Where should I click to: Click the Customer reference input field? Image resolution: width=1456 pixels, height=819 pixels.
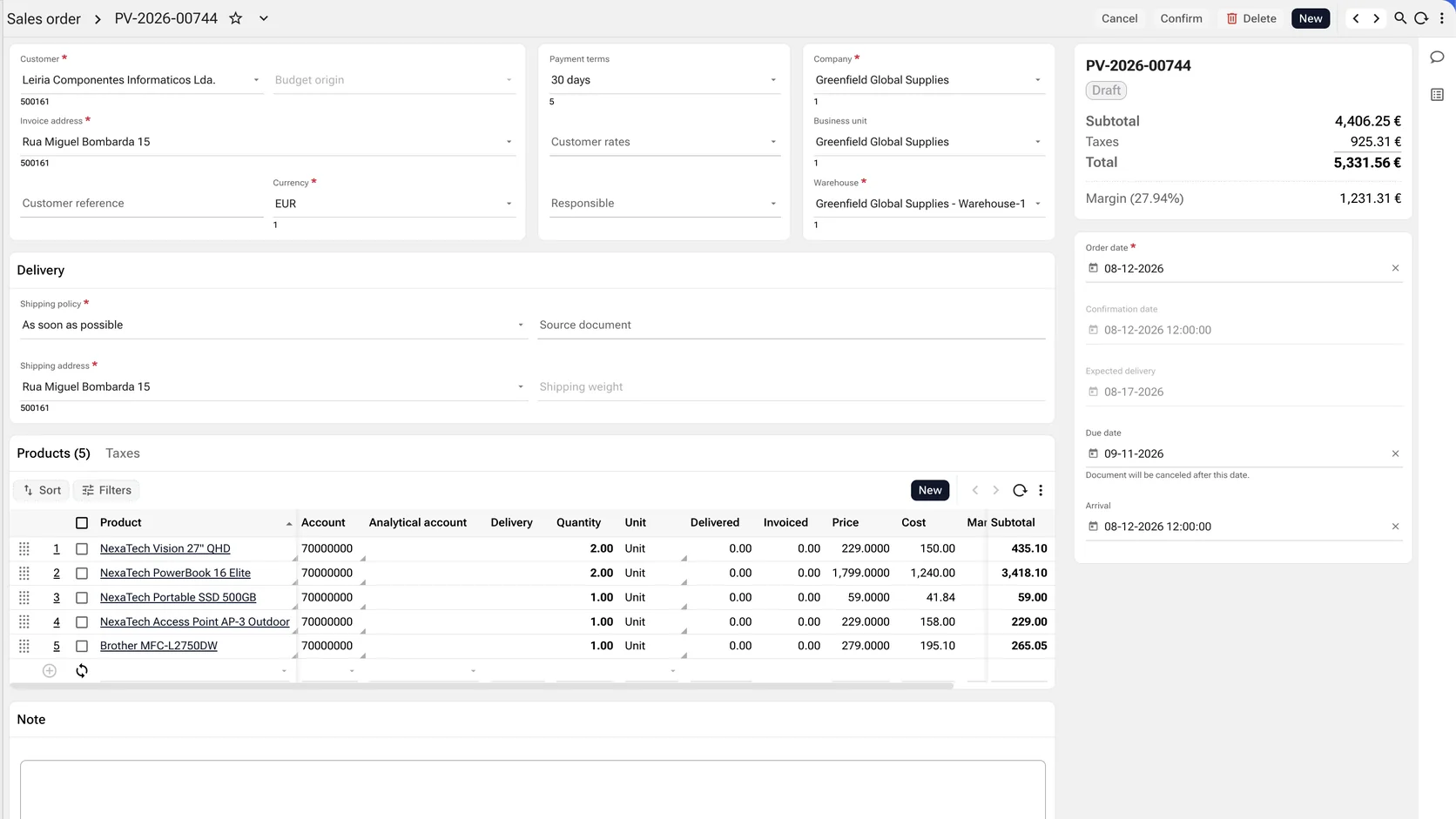[x=141, y=204]
